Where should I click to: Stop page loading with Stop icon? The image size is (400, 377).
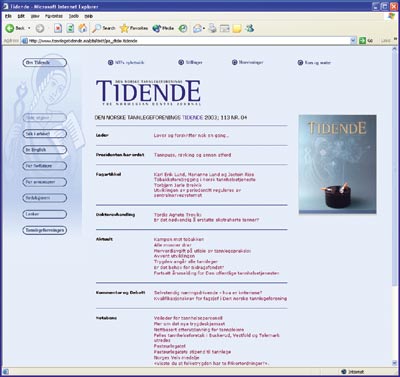(x=58, y=28)
